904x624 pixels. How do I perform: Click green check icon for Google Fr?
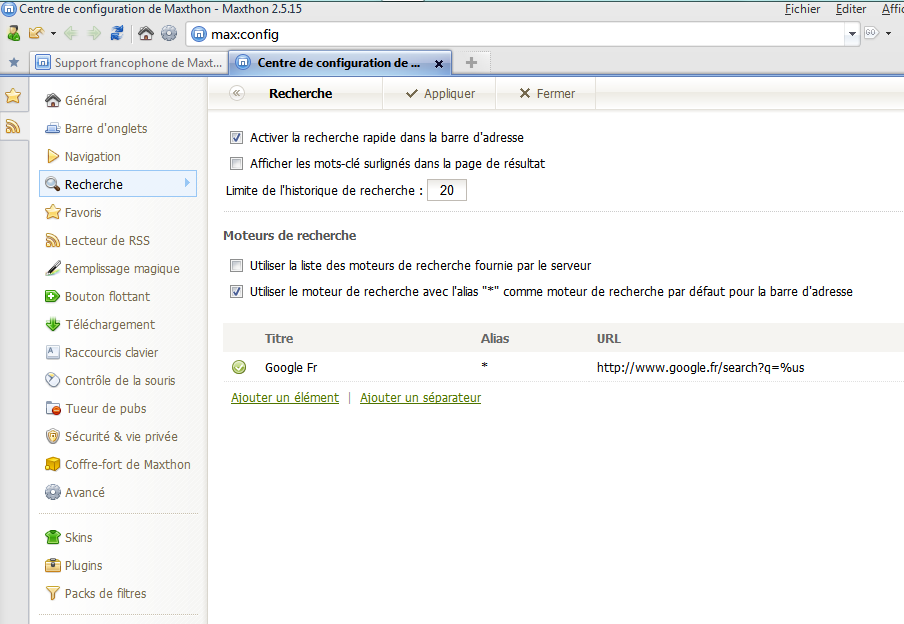[x=239, y=367]
